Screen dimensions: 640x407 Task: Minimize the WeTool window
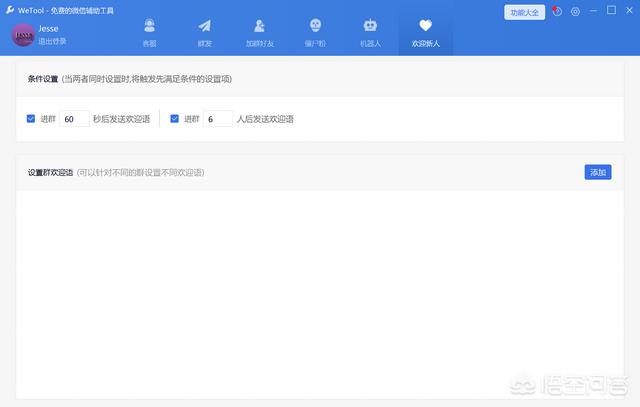(x=594, y=11)
